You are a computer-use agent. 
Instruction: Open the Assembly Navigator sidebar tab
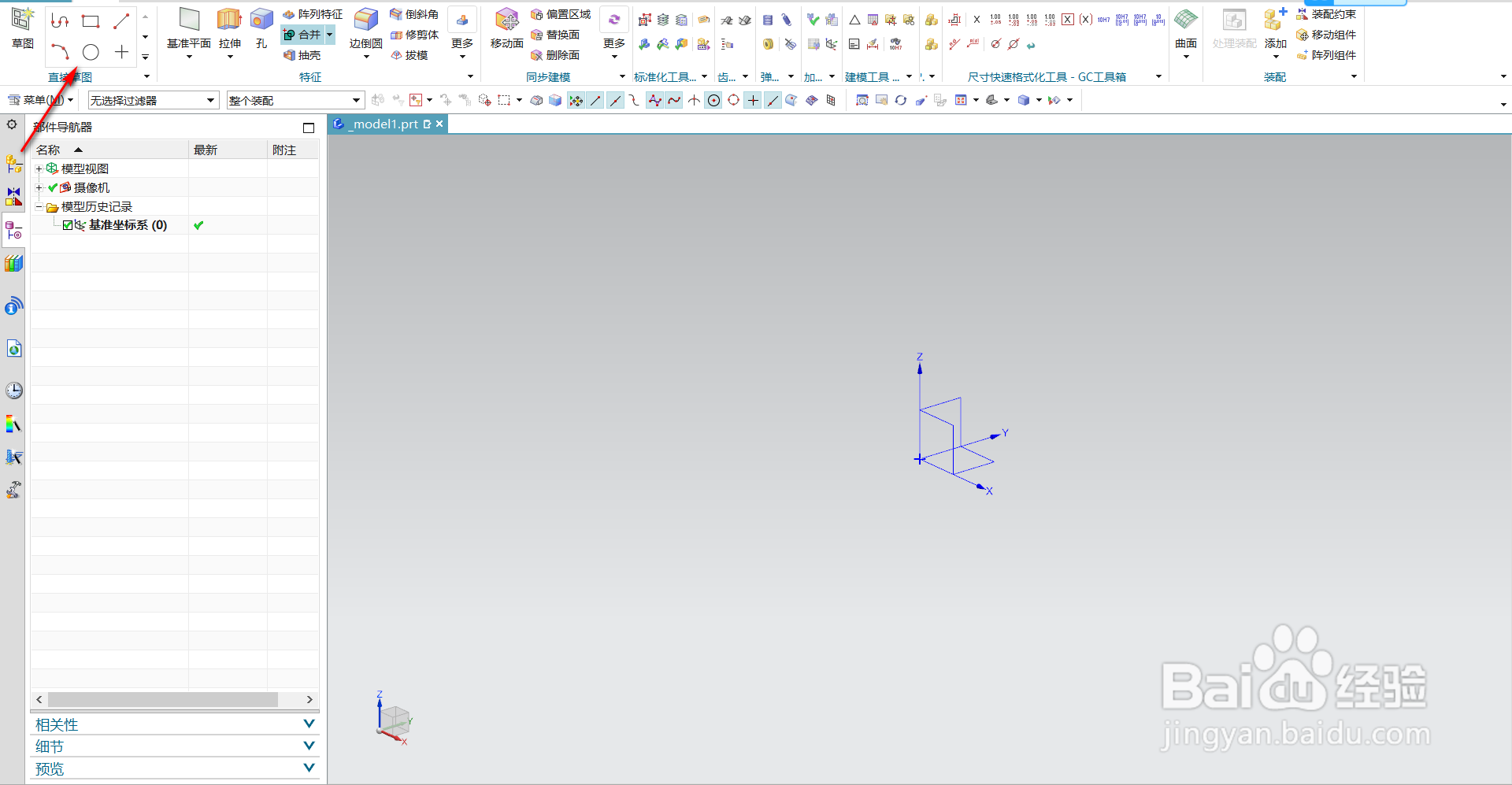(x=13, y=164)
